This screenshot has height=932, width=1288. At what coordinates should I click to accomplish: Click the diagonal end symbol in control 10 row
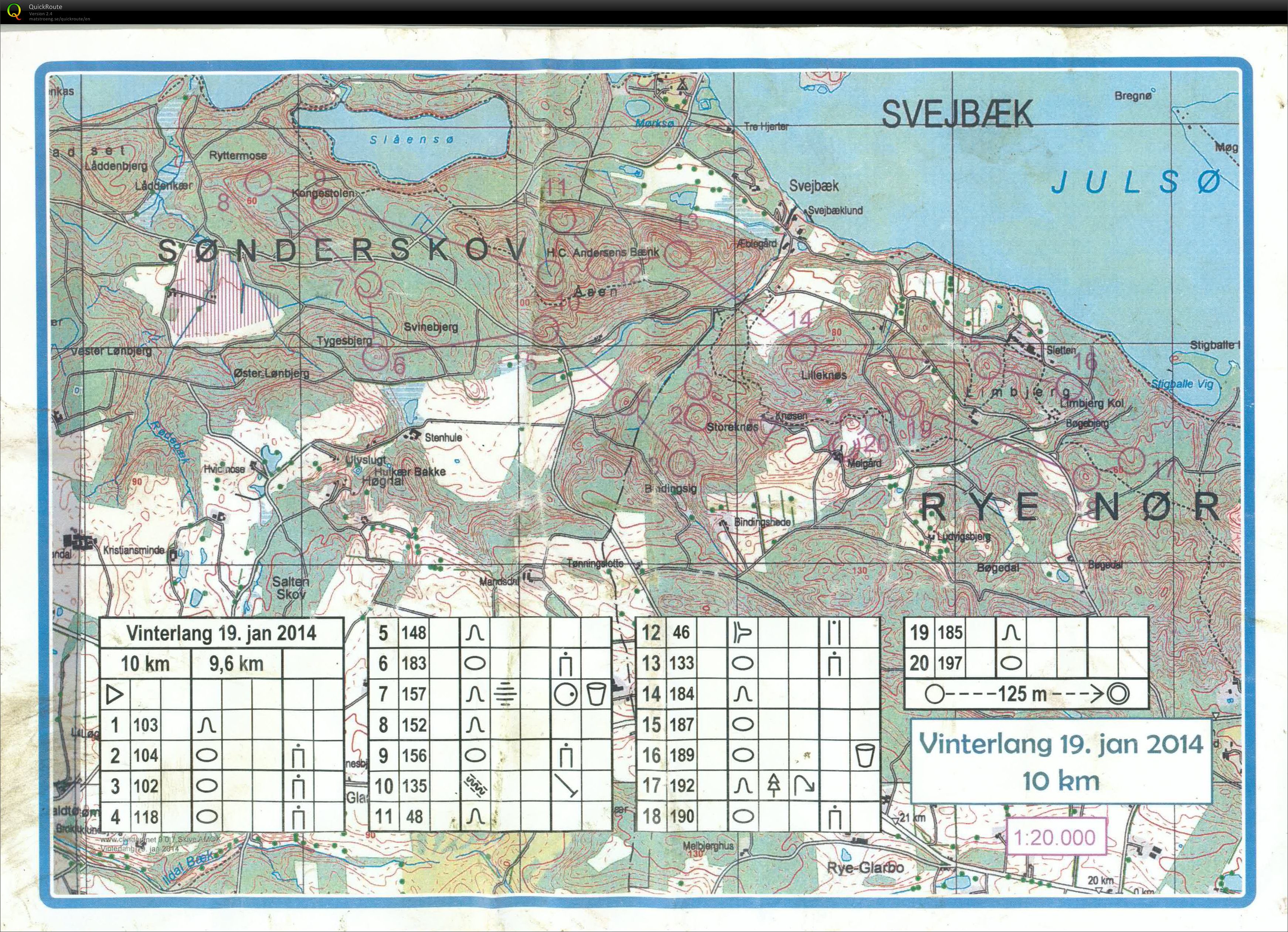566,786
